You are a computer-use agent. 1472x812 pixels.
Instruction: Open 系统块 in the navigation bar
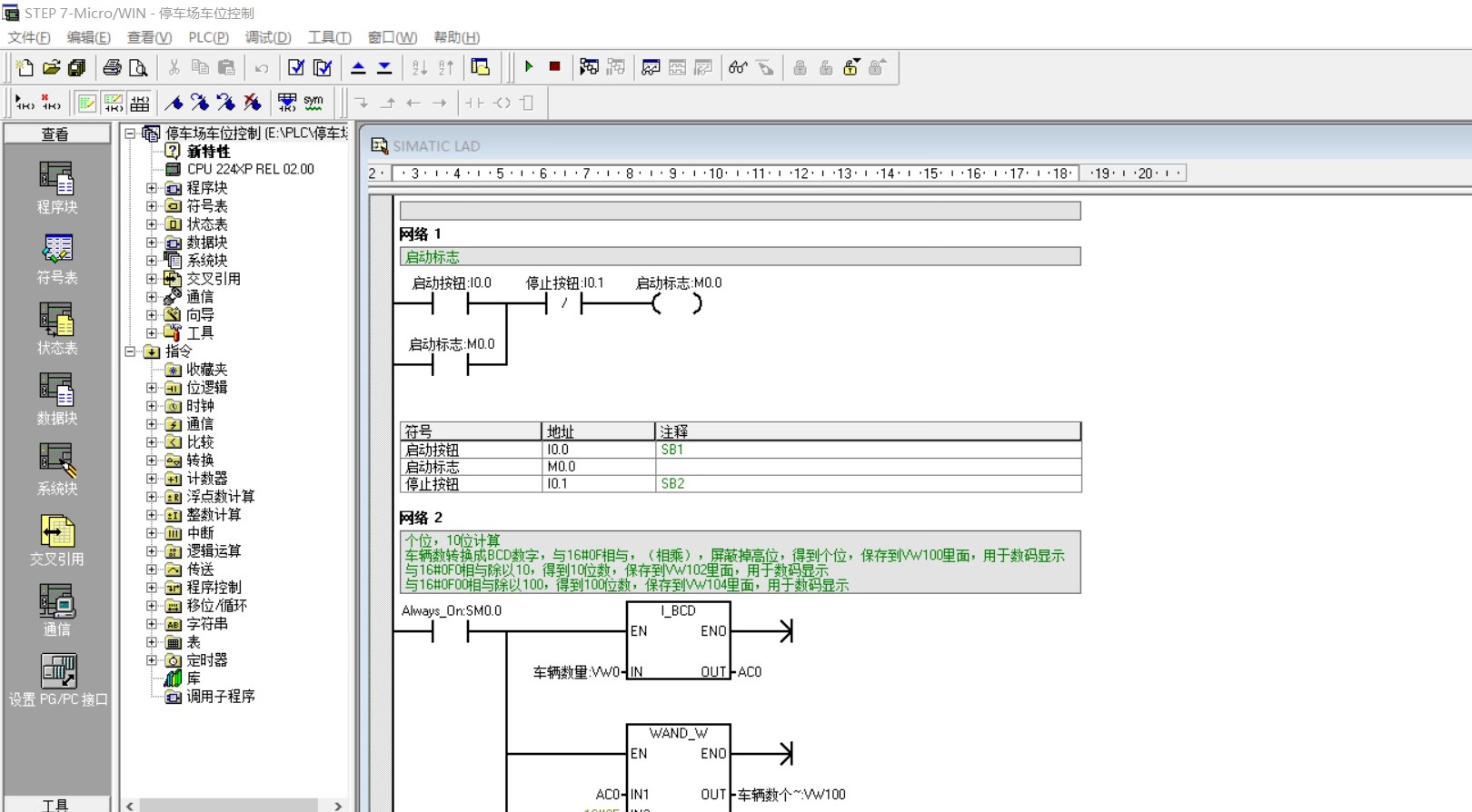pos(56,469)
